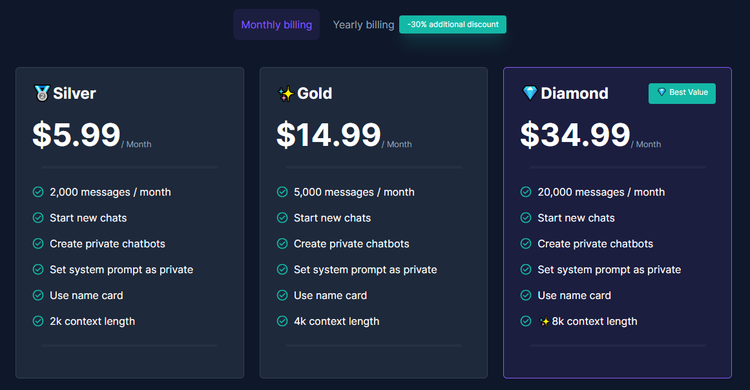The width and height of the screenshot is (750, 390).
Task: Click the '5,000 messages / month' text
Action: pyautogui.click(x=354, y=192)
